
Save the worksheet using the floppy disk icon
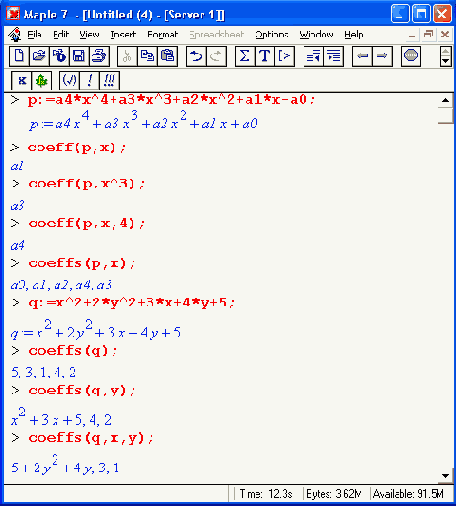pyautogui.click(x=79, y=56)
